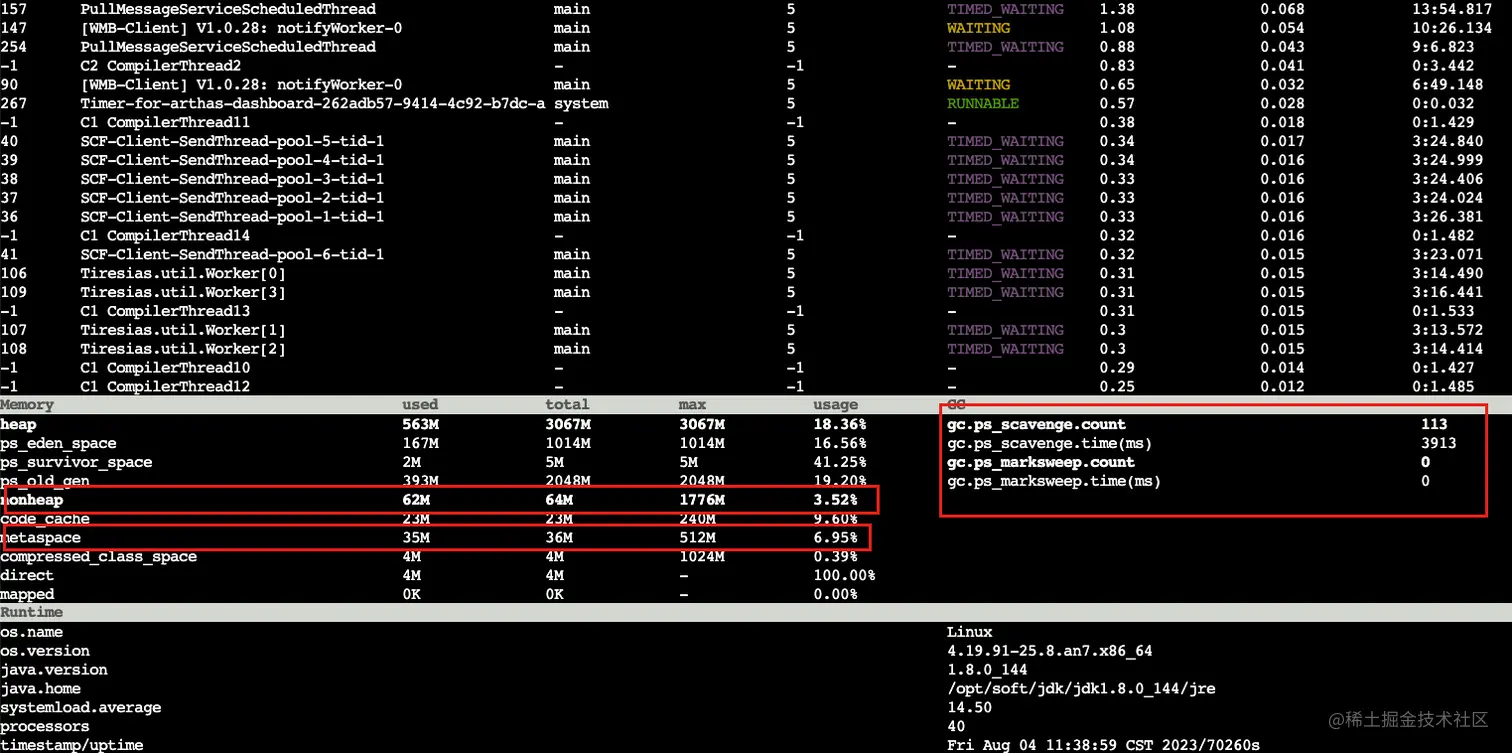Click the 'usage' column header
Image resolution: width=1512 pixels, height=753 pixels.
(836, 405)
